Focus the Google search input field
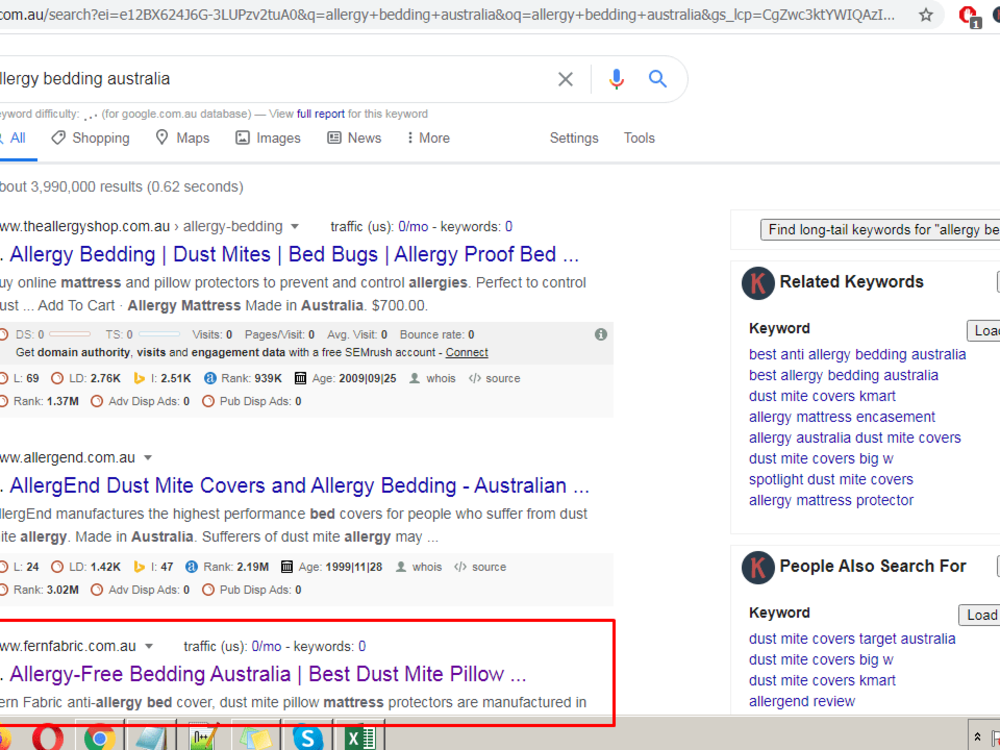The image size is (1000, 750). (x=274, y=79)
